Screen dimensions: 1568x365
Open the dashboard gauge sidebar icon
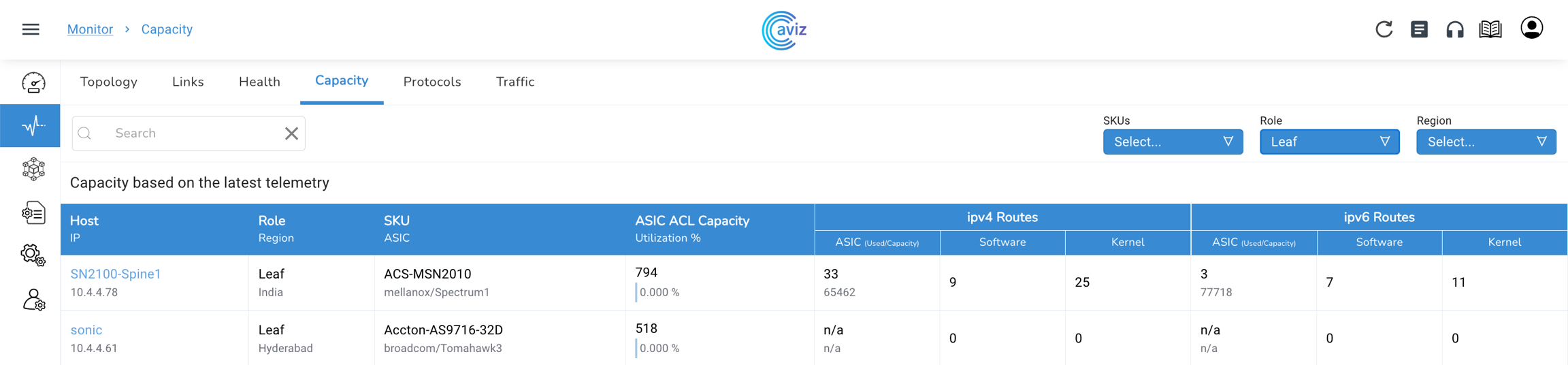tap(33, 83)
